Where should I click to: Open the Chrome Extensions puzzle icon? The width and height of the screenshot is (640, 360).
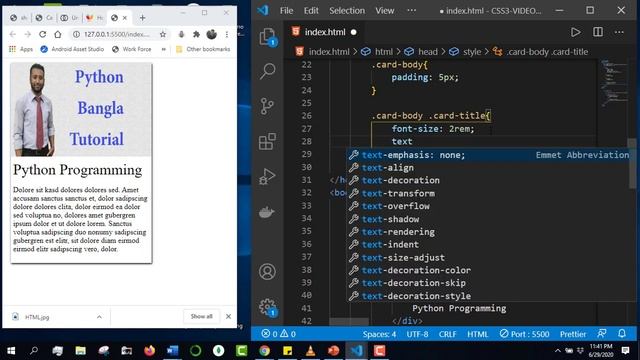coord(196,34)
